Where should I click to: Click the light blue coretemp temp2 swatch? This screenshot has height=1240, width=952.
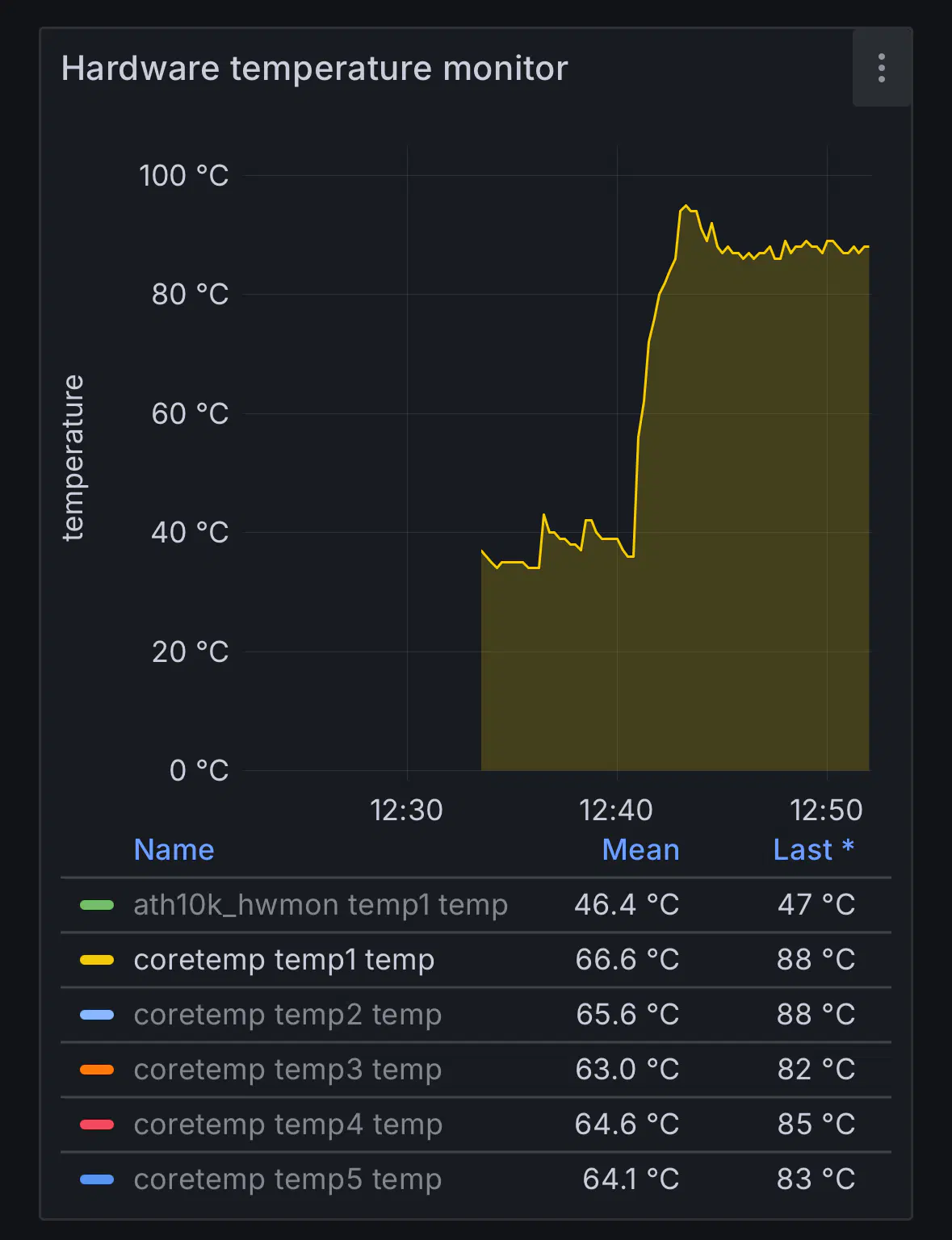97,1015
